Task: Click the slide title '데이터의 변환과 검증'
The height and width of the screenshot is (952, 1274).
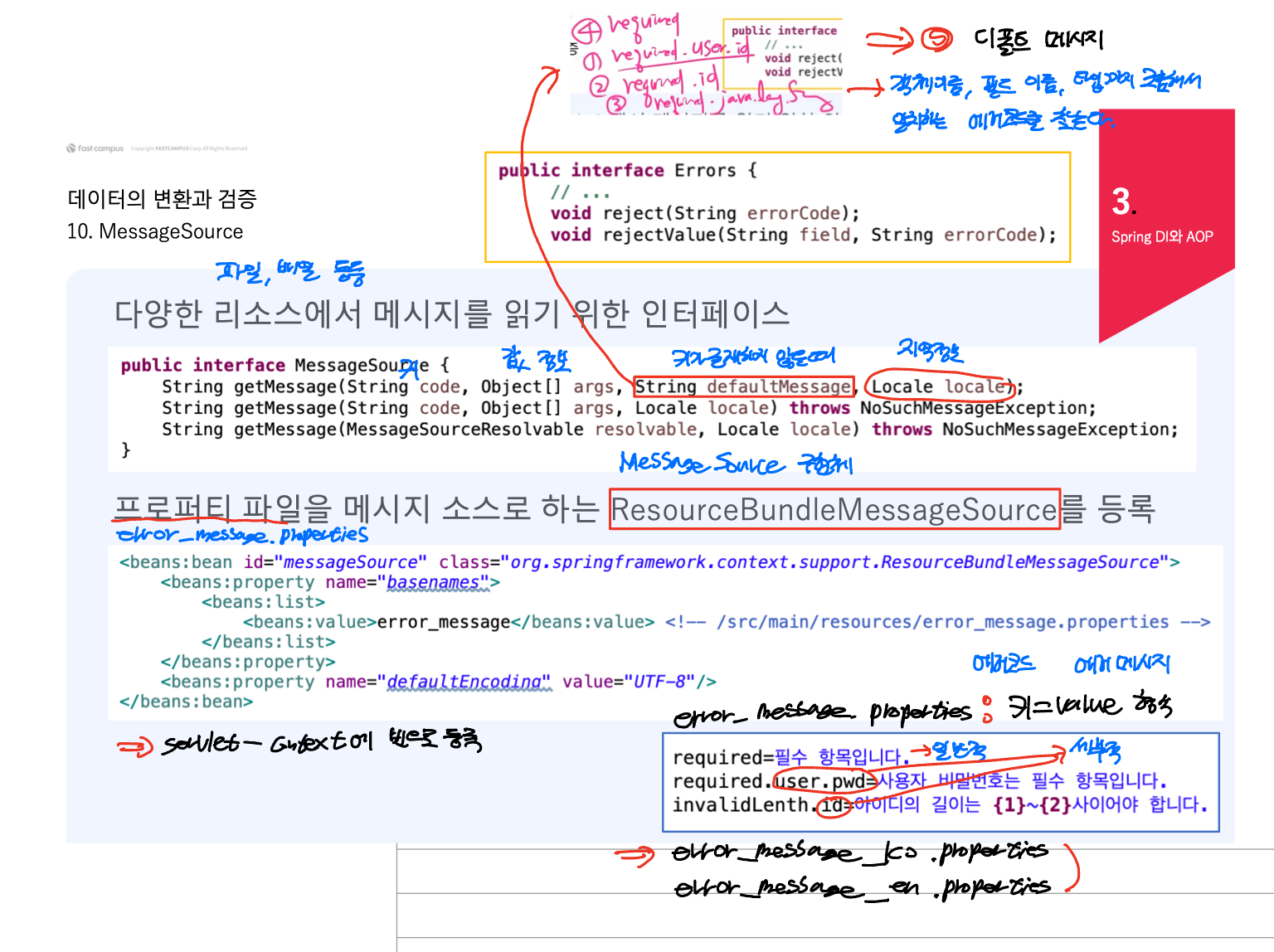Action: 163,199
